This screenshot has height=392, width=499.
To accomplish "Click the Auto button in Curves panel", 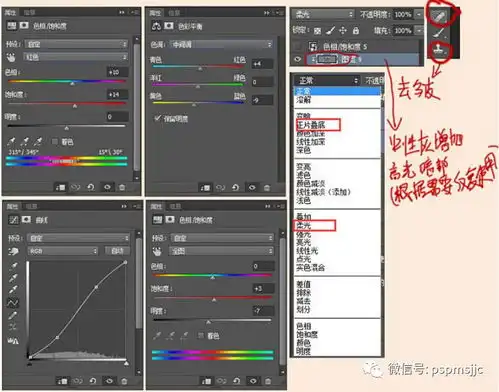I will [117, 251].
